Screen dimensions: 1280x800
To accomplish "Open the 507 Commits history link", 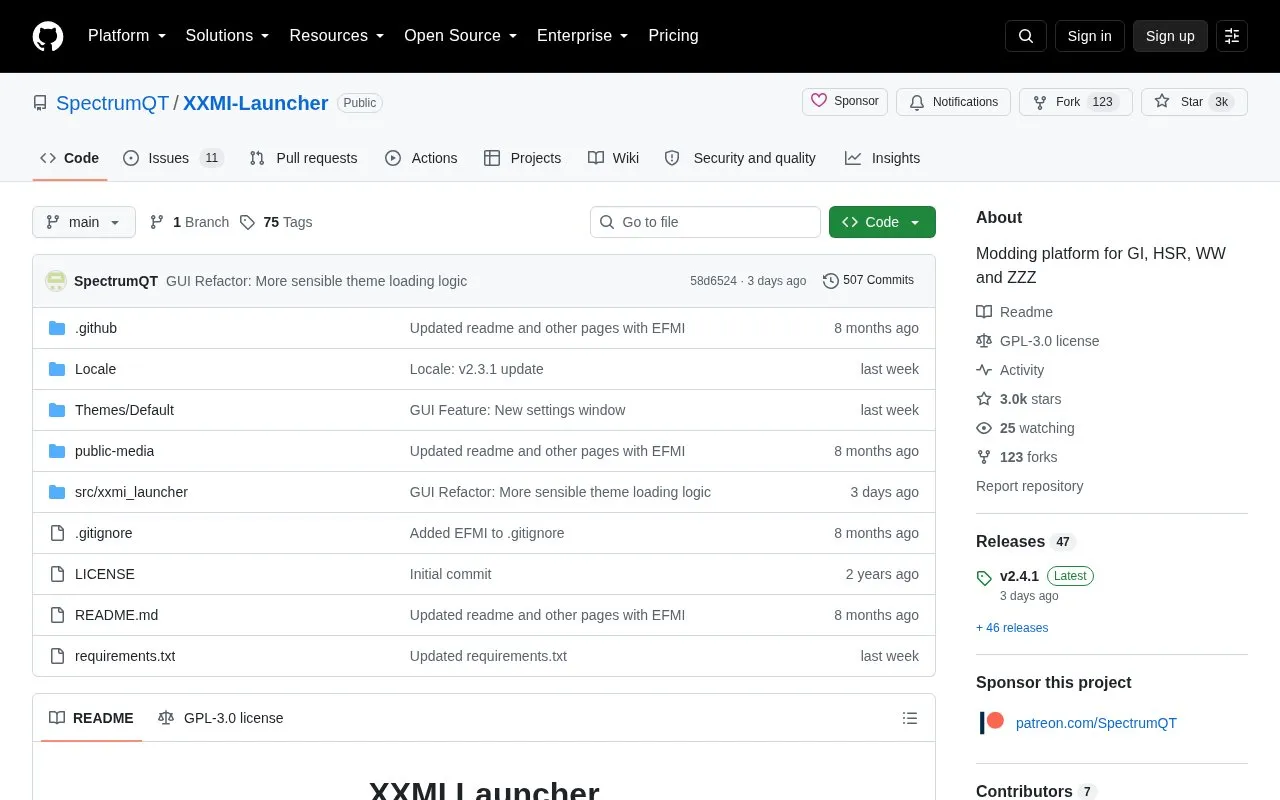I will pos(868,281).
